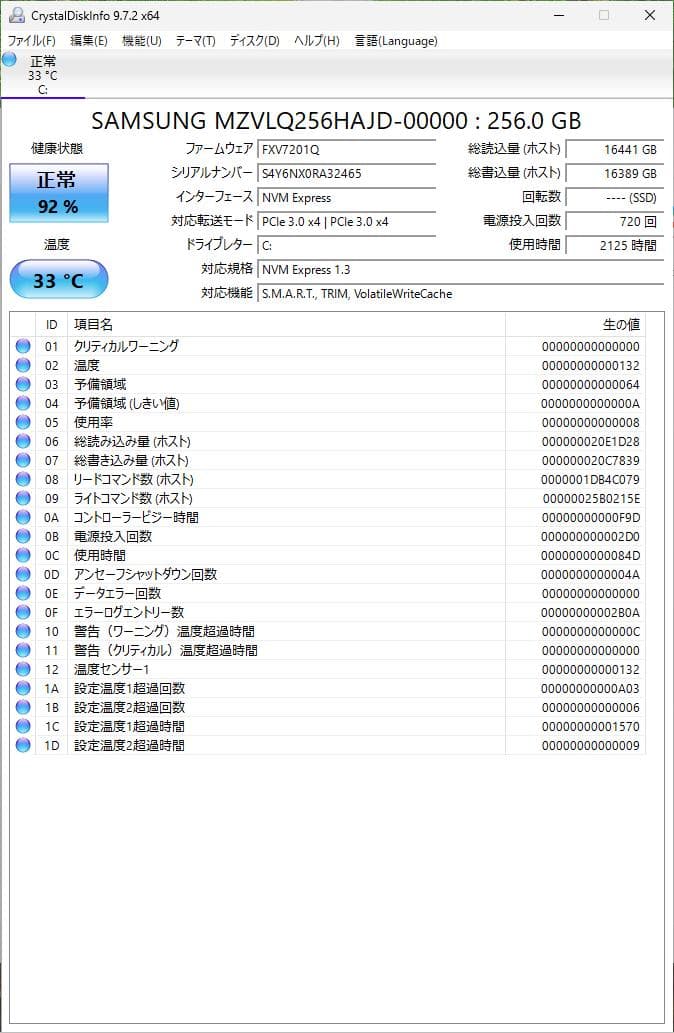Click the serial number field S4Y6NX0RA32465

click(x=347, y=174)
